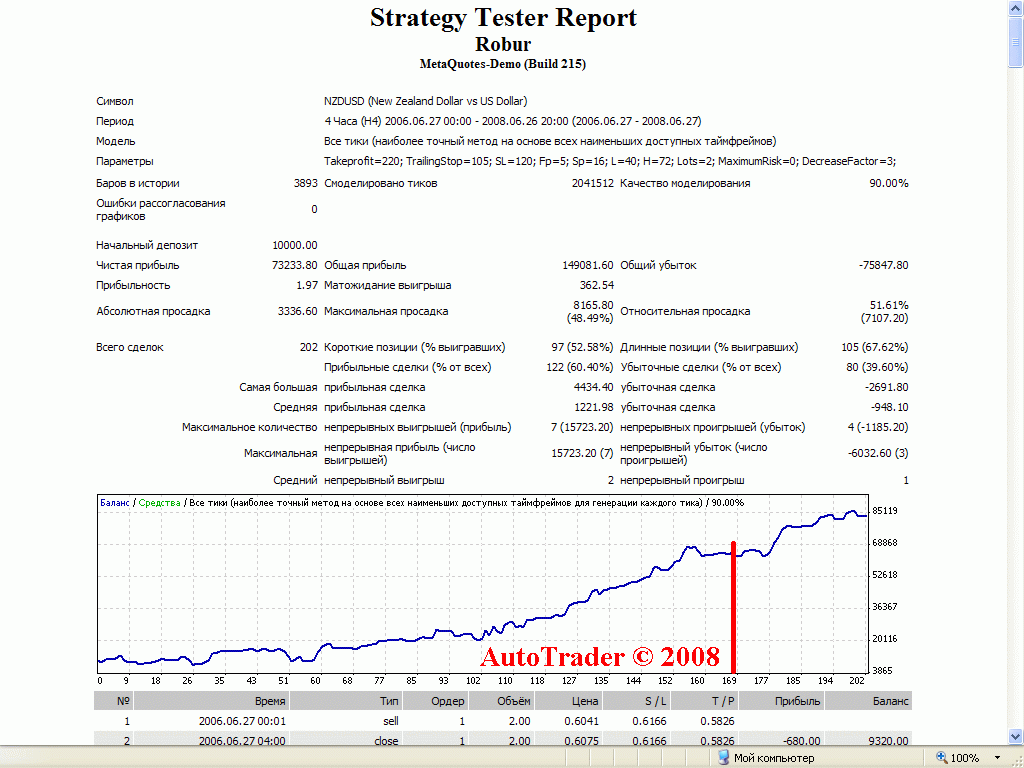The height and width of the screenshot is (768, 1024).
Task: Click the scrollbar up arrow
Action: click(x=1015, y=8)
